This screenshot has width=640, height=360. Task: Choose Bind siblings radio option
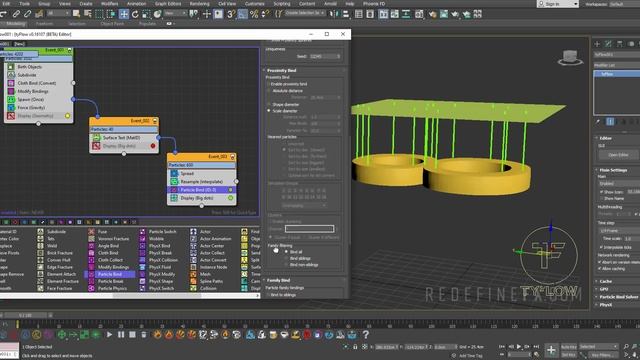tap(286, 258)
